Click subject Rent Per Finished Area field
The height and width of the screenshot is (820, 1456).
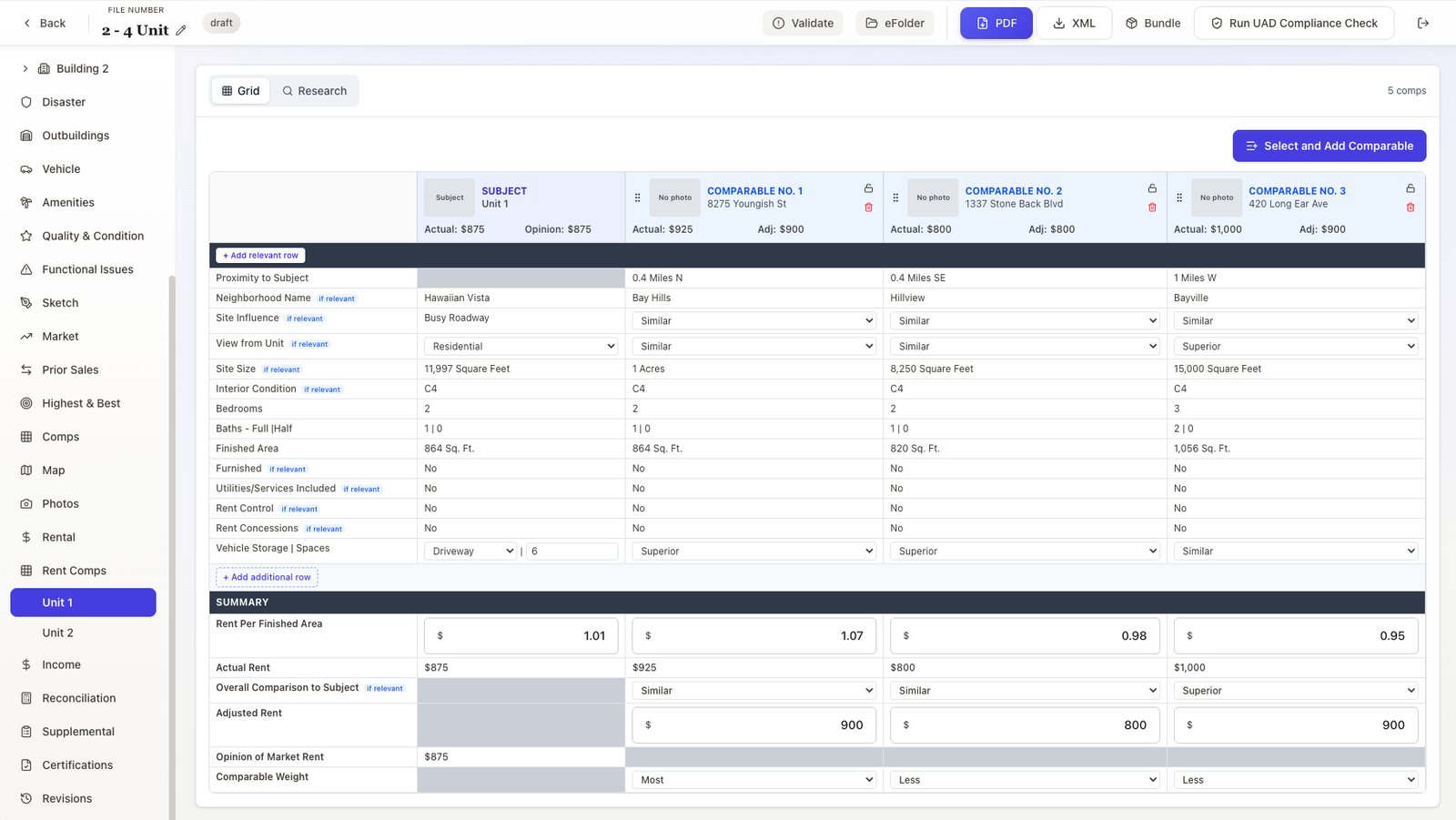(521, 636)
